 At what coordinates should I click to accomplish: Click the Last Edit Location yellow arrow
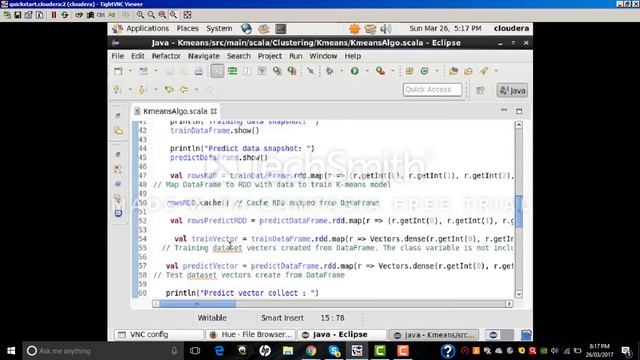click(x=169, y=89)
